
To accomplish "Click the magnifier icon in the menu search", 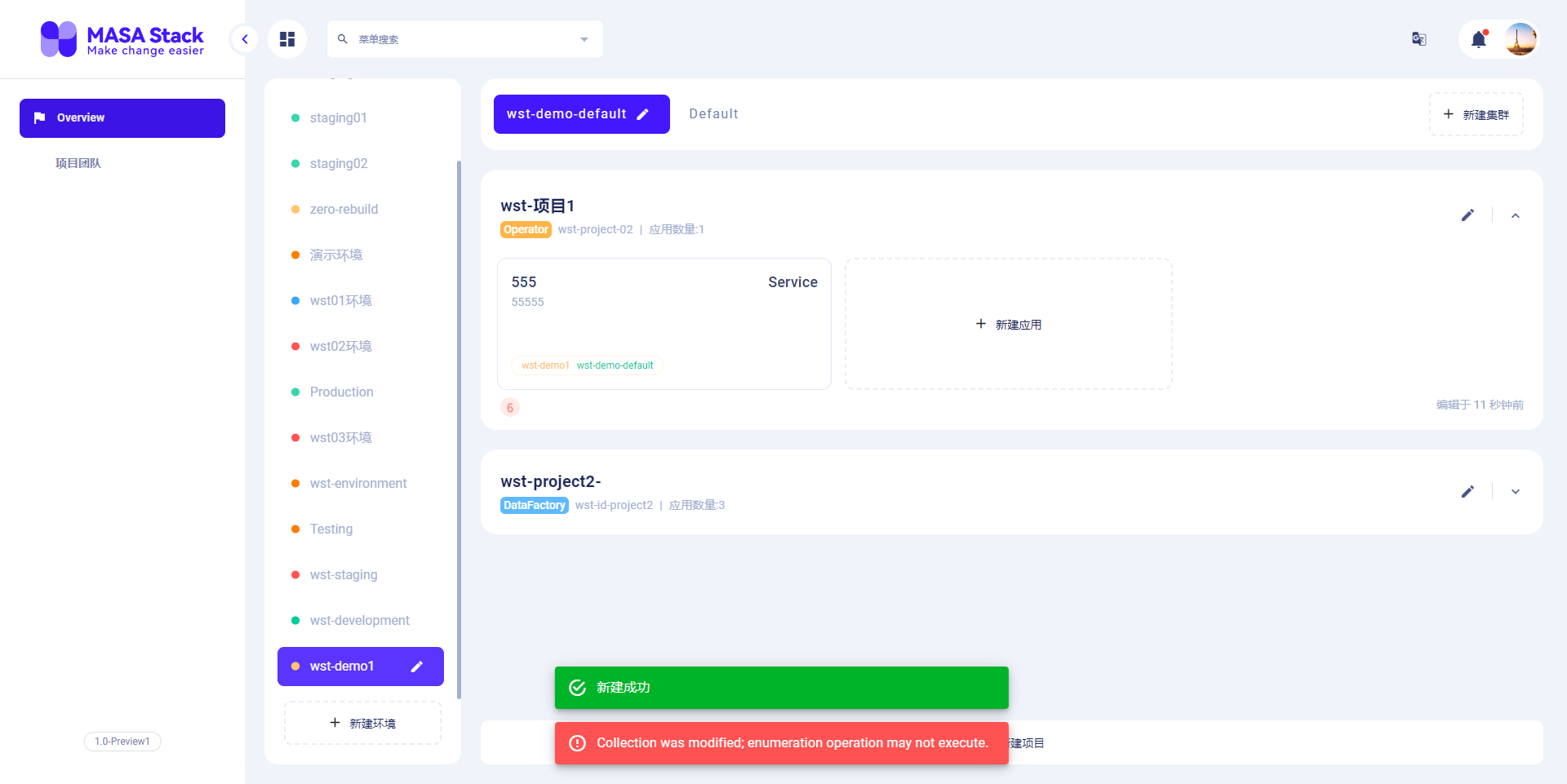I will 342,38.
